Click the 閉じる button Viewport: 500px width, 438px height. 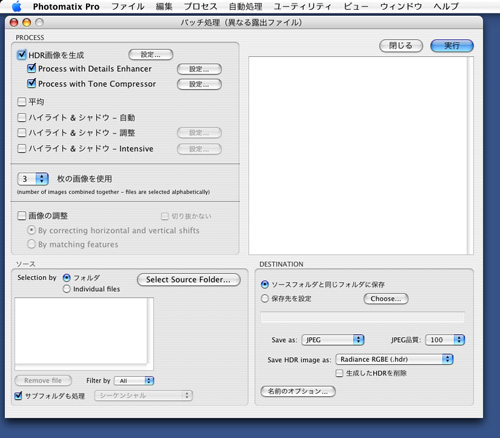(401, 46)
